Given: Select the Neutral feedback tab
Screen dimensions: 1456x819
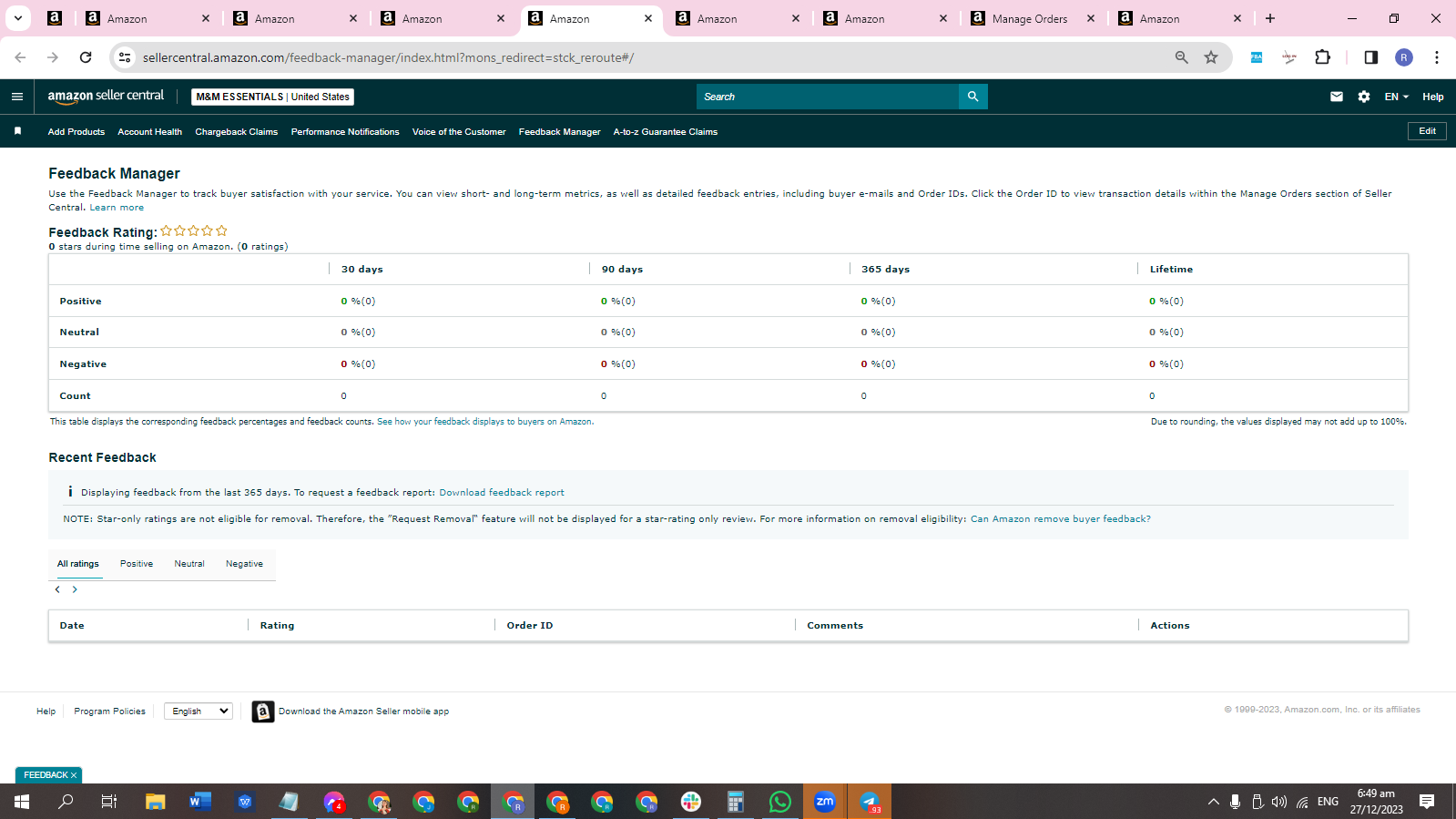Looking at the screenshot, I should coord(189,564).
